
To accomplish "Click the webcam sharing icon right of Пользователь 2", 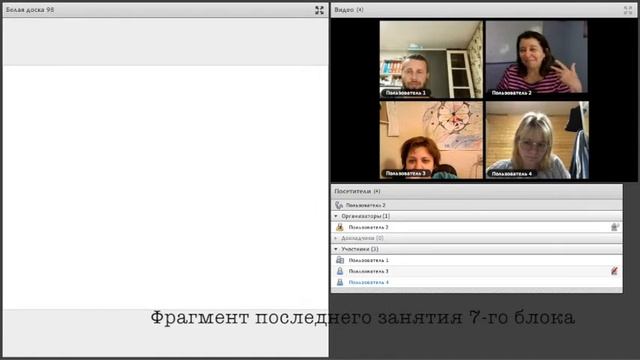I will click(x=615, y=227).
